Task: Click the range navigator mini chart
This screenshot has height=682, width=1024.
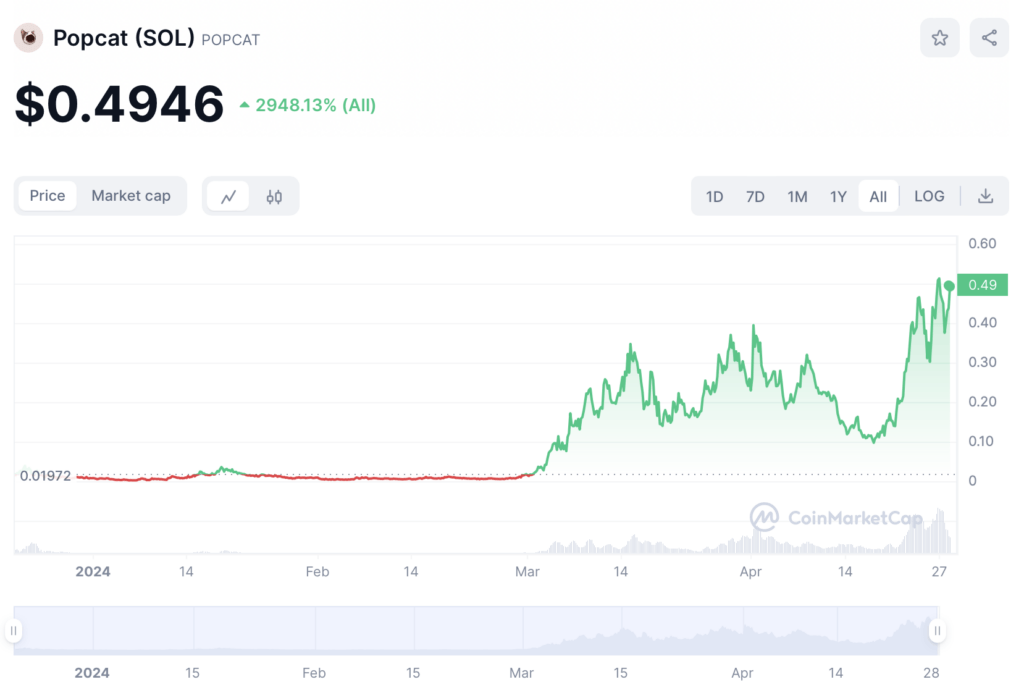Action: pyautogui.click(x=475, y=631)
